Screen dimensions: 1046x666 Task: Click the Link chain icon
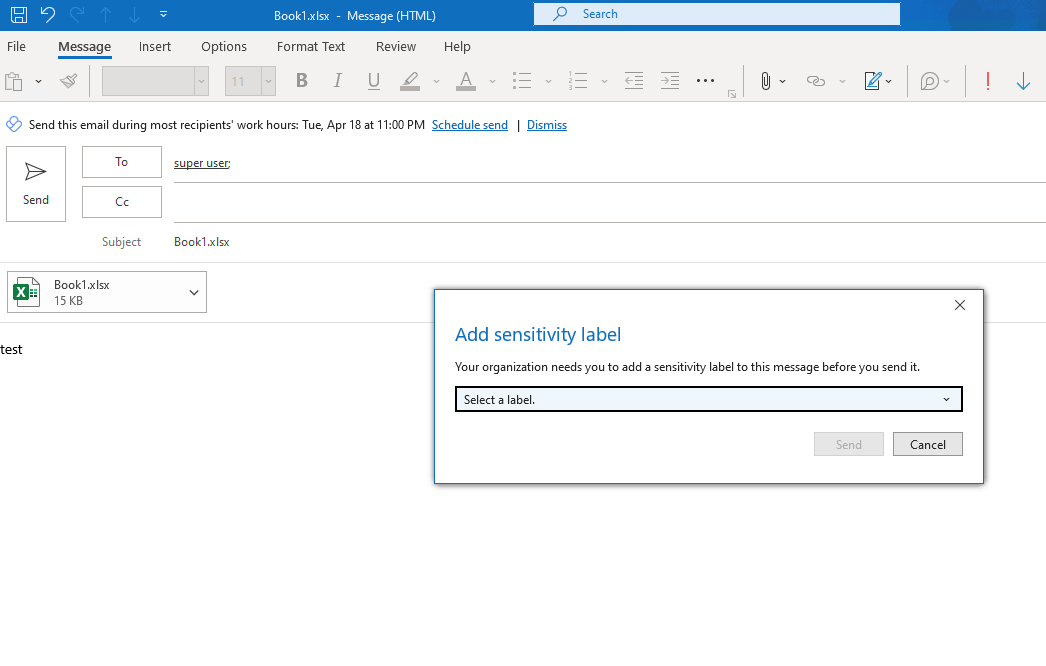pyautogui.click(x=816, y=81)
